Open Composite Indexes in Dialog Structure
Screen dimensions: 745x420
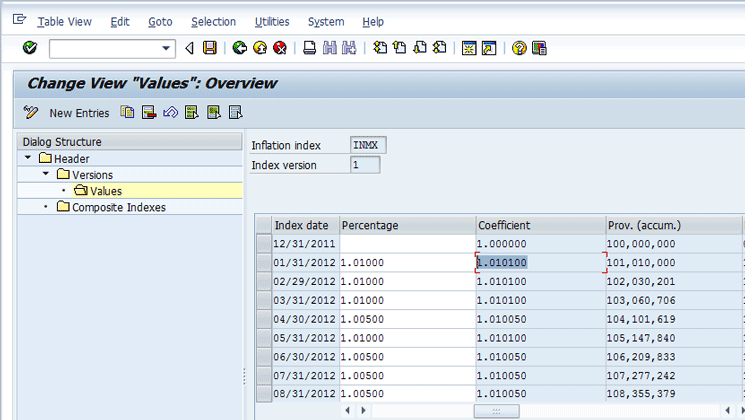[118, 207]
